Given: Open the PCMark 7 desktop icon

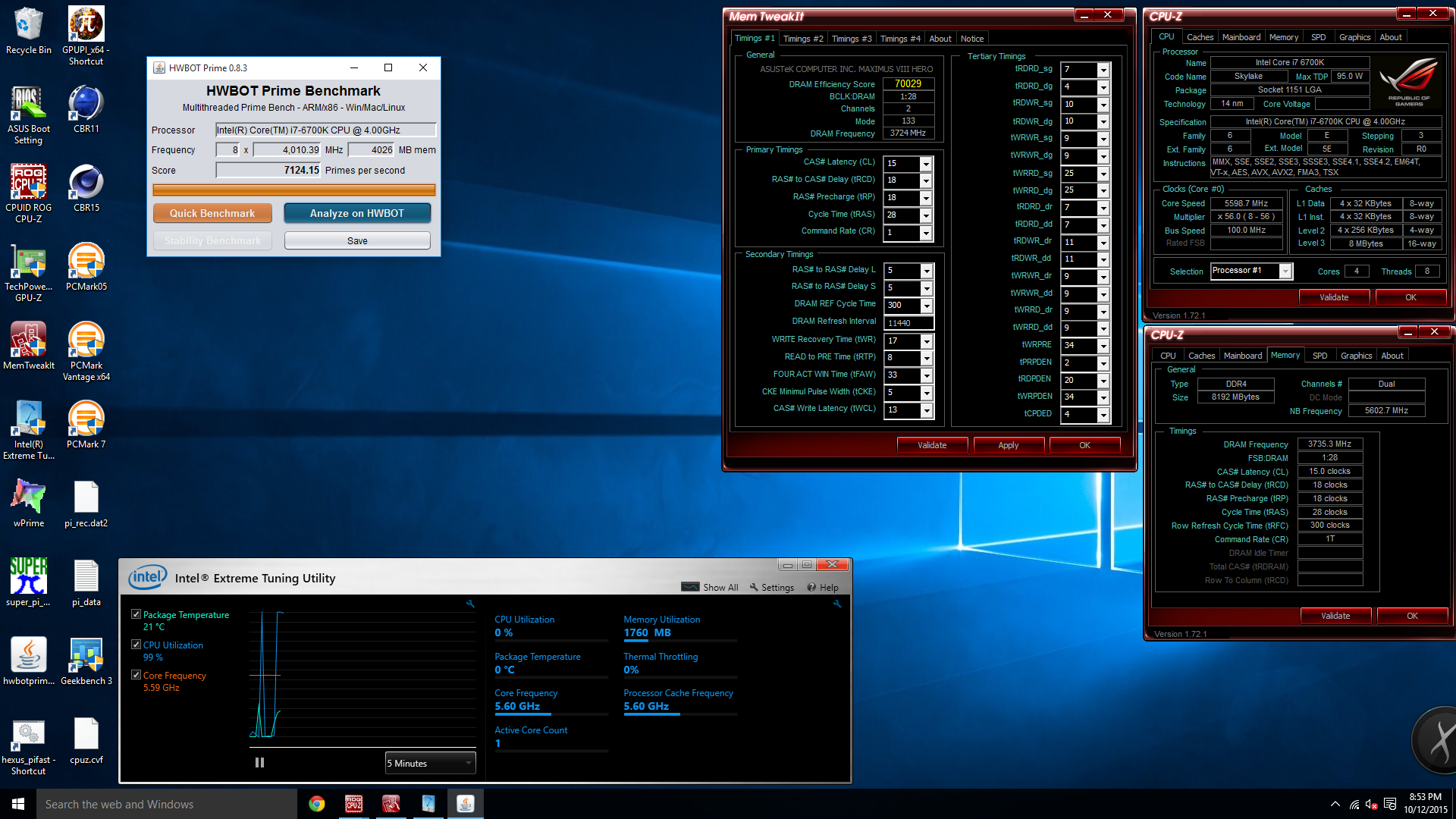Looking at the screenshot, I should coord(86,425).
